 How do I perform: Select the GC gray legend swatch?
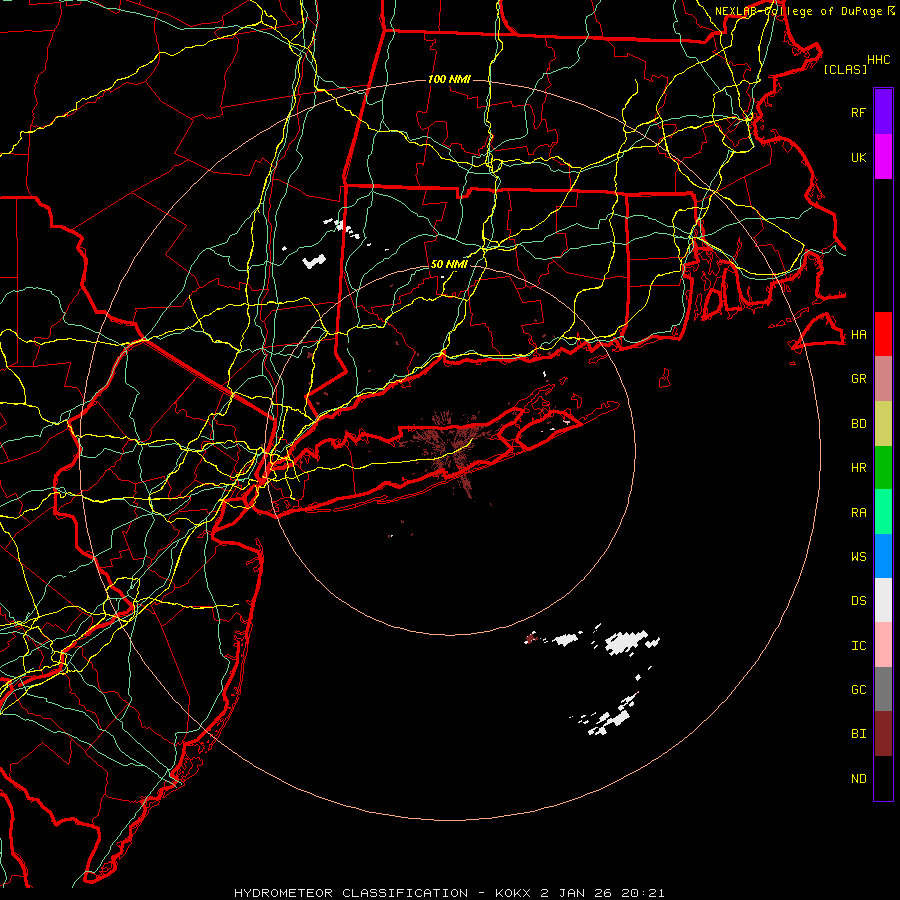pos(883,689)
